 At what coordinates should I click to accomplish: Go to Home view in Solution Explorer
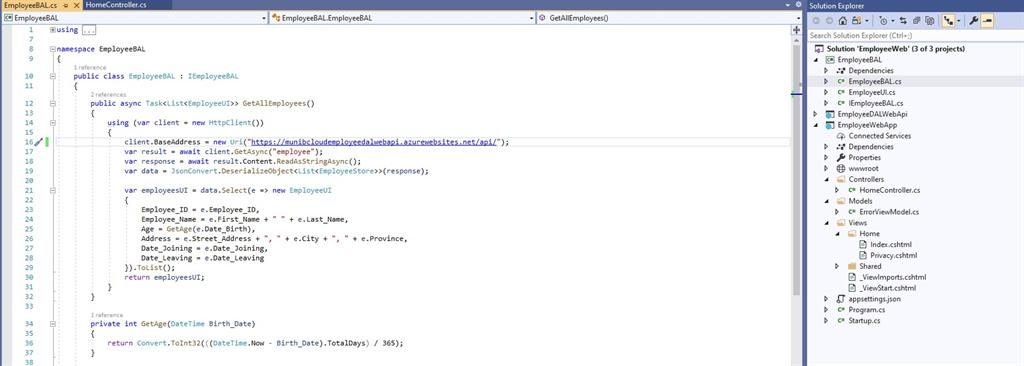843,21
